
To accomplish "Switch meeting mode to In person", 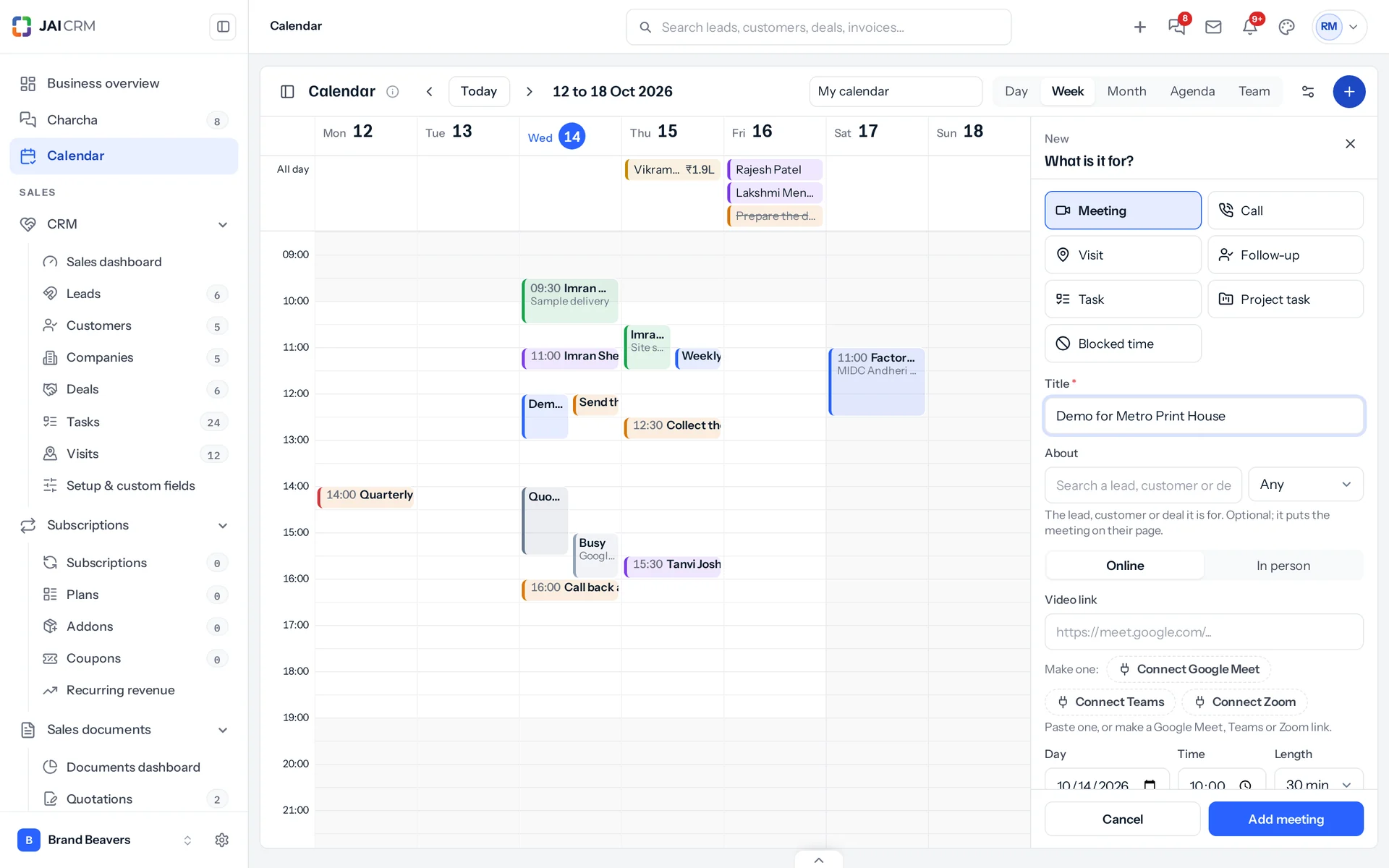I will click(x=1283, y=566).
